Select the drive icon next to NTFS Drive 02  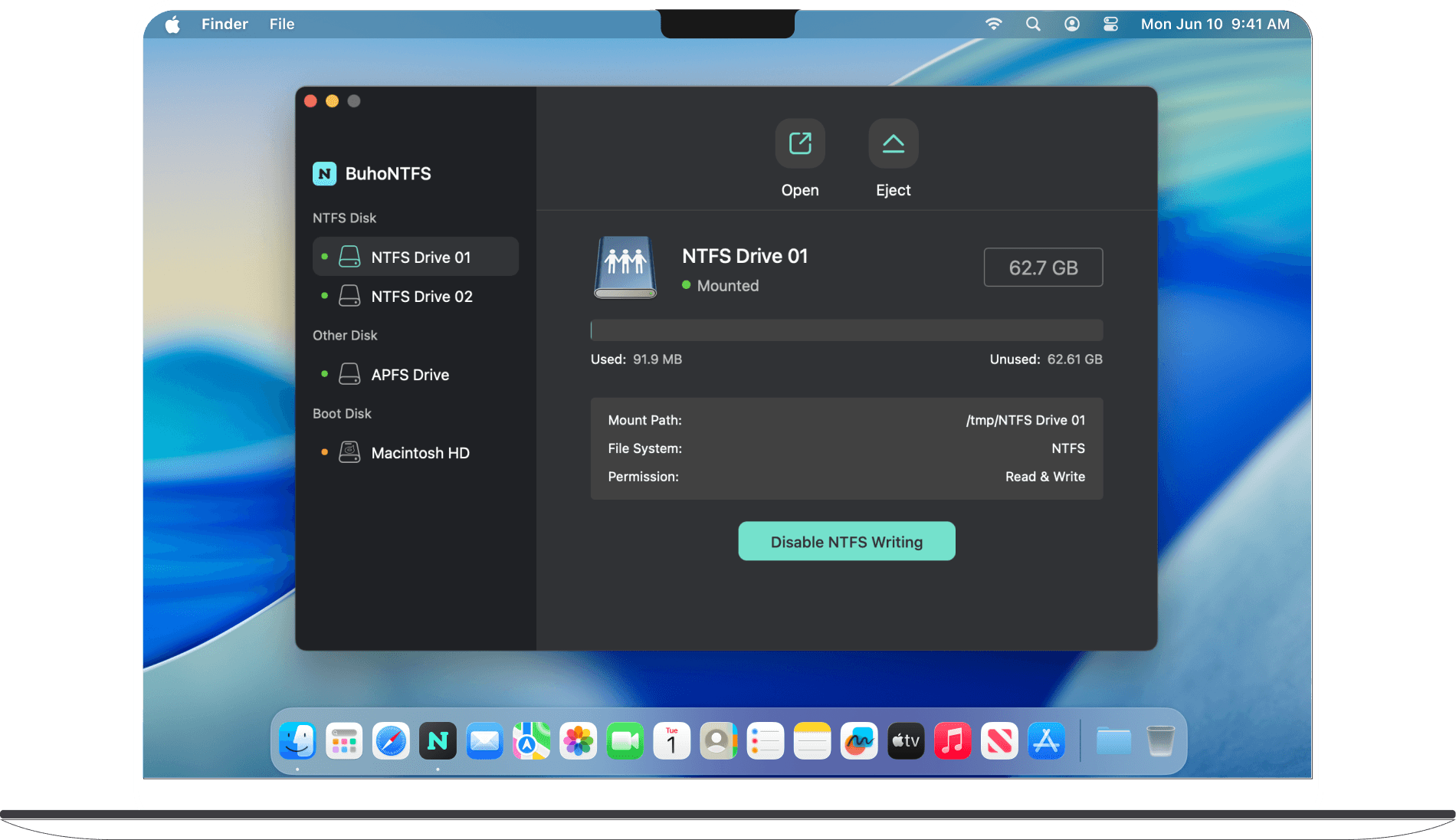pyautogui.click(x=349, y=296)
